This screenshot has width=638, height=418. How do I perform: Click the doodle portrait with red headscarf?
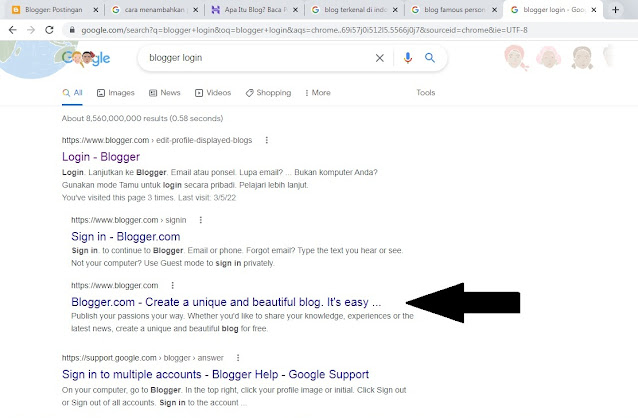click(x=516, y=57)
